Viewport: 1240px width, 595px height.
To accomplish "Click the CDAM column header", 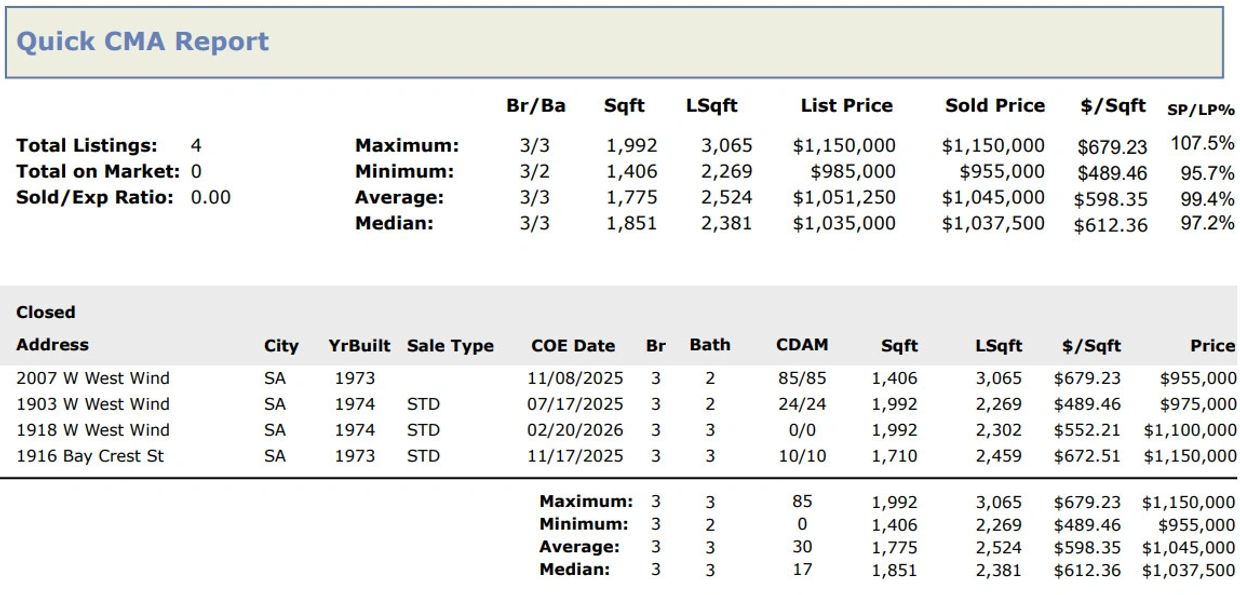I will pos(802,345).
